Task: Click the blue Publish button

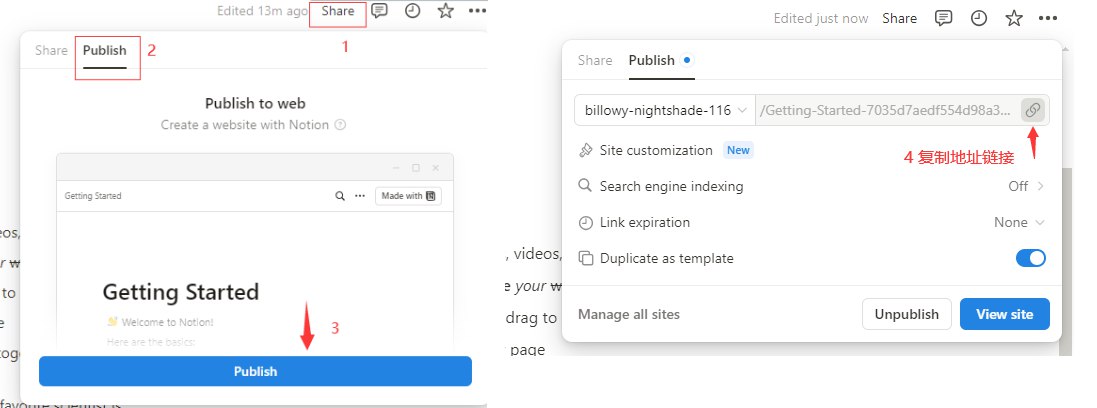Action: [255, 371]
